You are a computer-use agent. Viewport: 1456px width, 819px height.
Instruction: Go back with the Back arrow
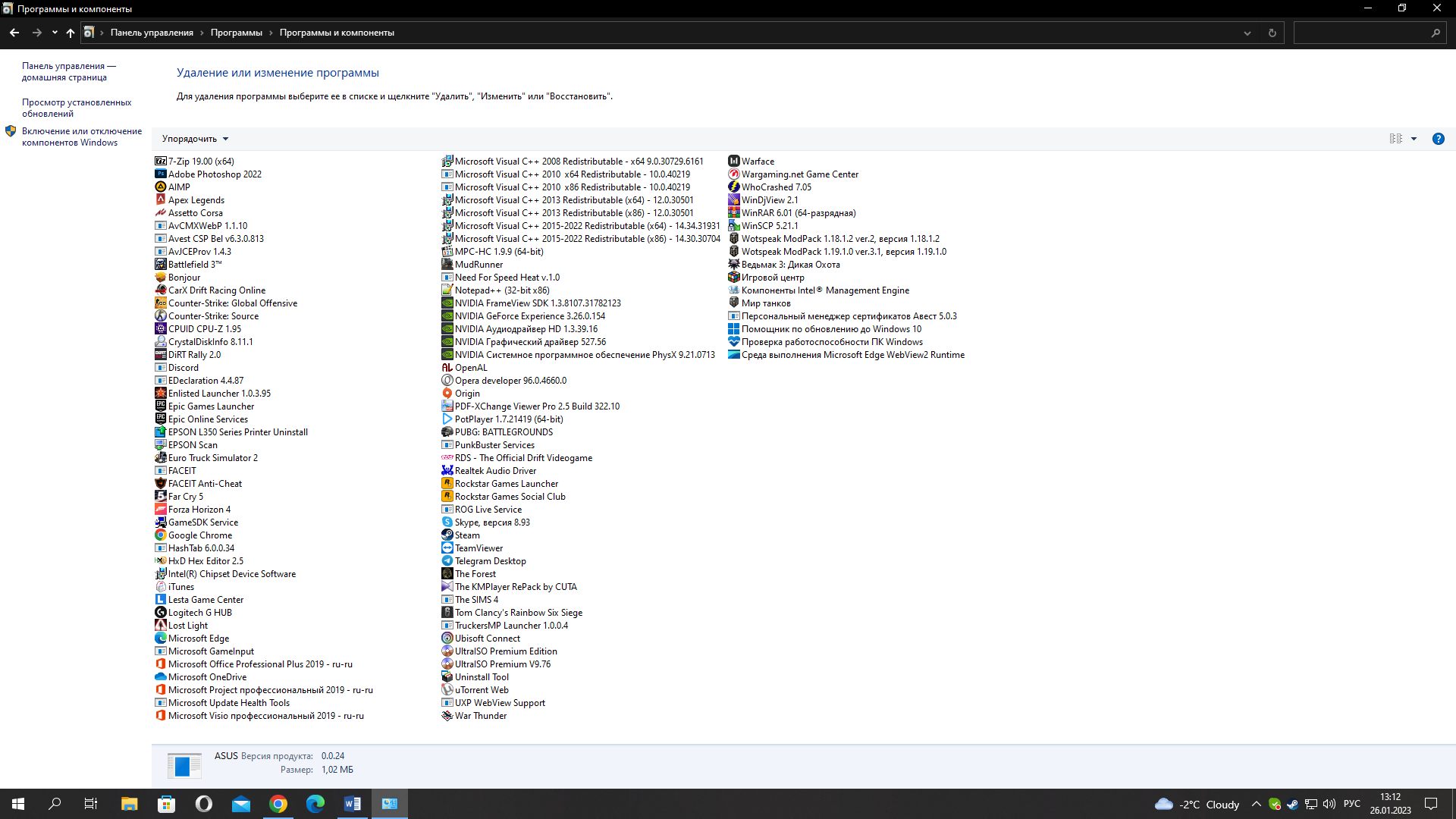(14, 33)
